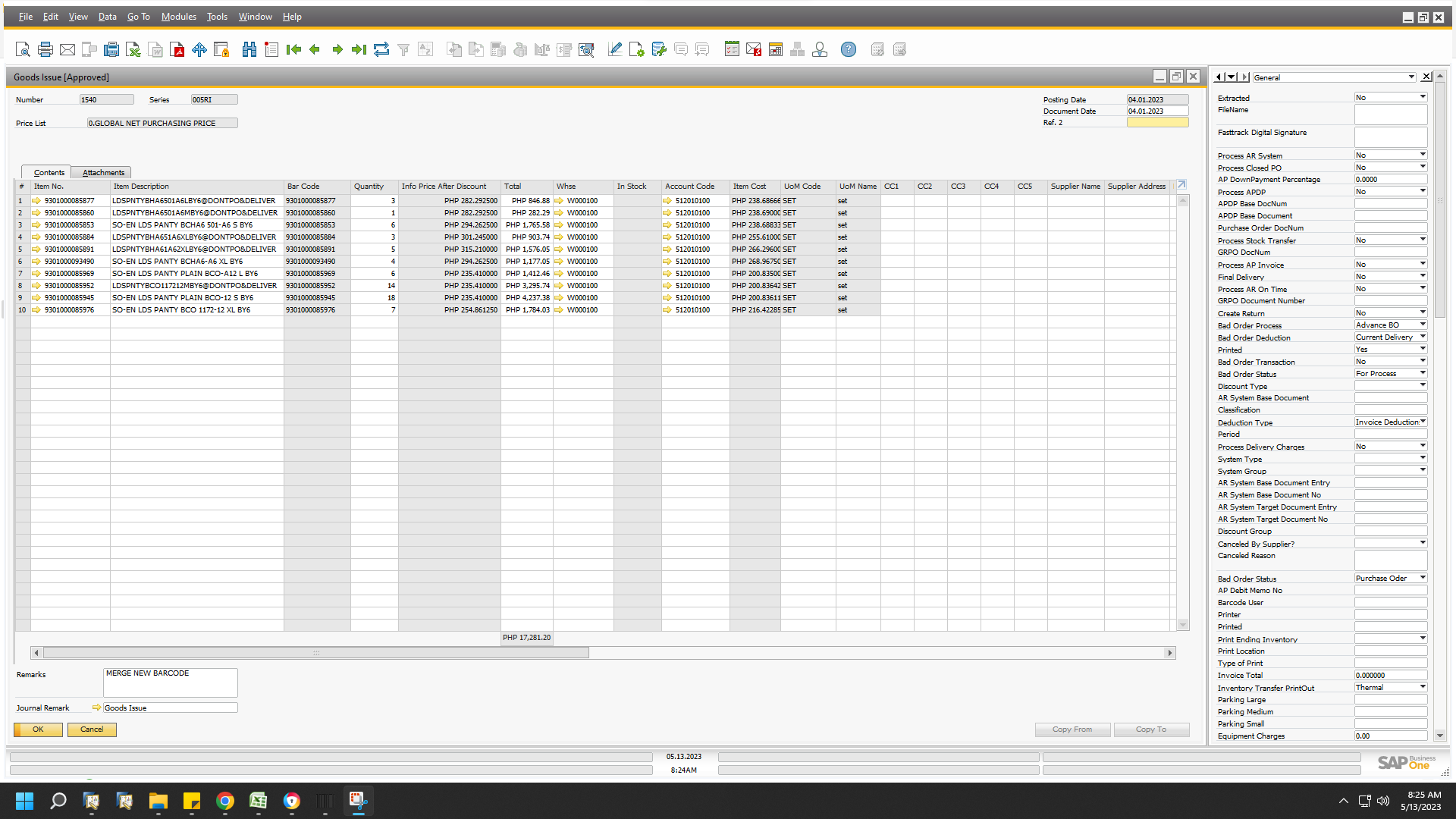The image size is (1456, 819).
Task: Click the Copy To button
Action: (1151, 730)
